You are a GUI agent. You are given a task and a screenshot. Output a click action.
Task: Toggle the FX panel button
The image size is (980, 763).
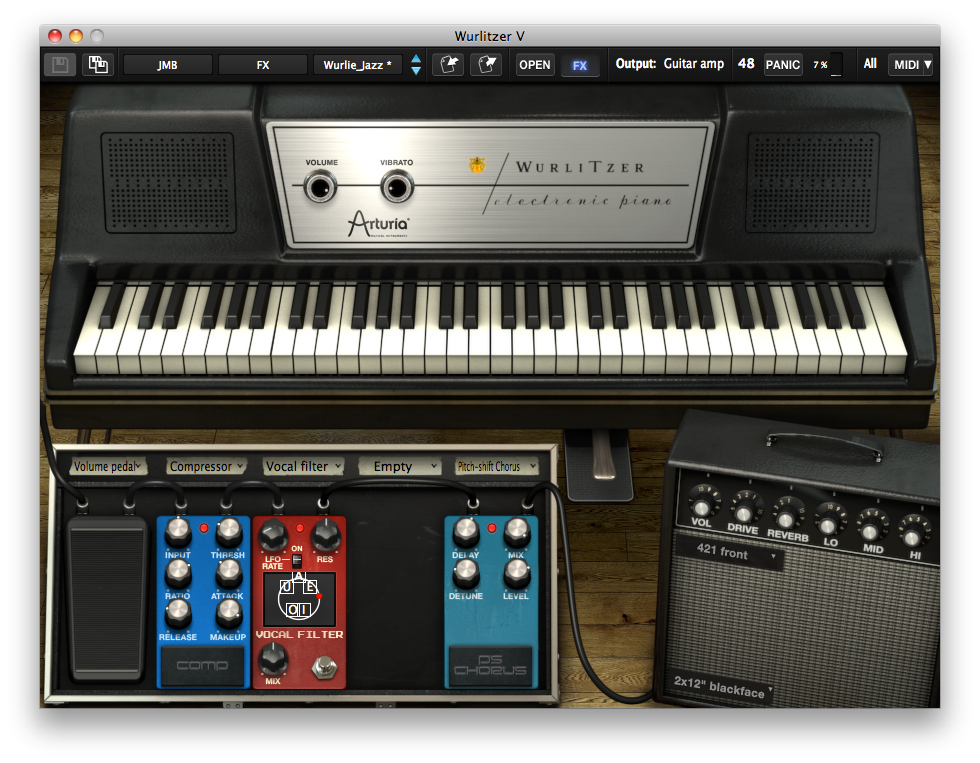[580, 65]
